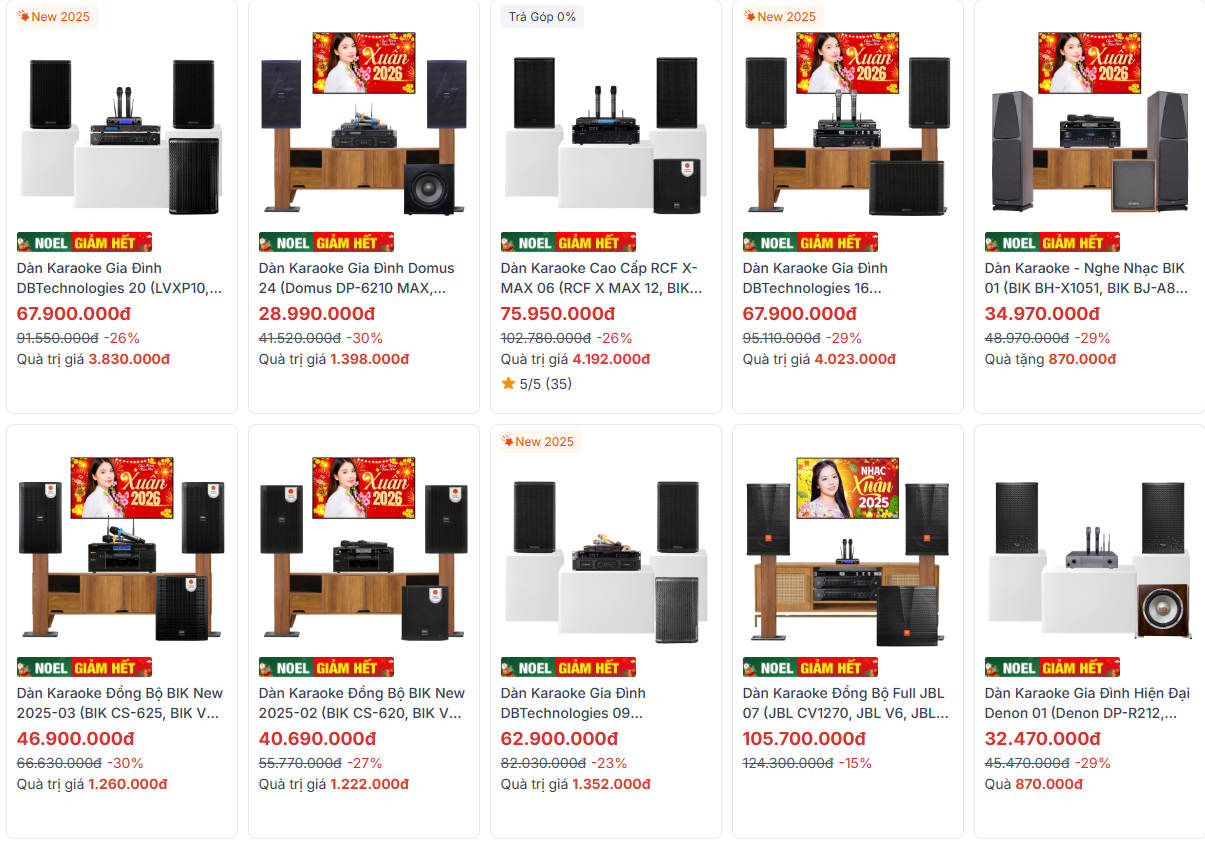Click the New 2025 badge on DBTechnologies 20
This screenshot has height=843, width=1205.
pyautogui.click(x=53, y=17)
